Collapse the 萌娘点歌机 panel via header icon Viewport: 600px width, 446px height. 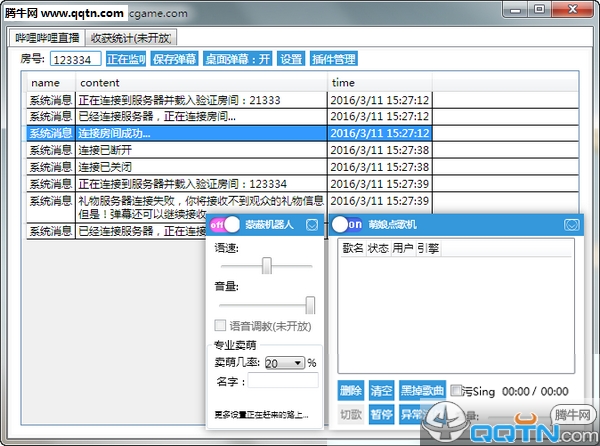point(571,225)
